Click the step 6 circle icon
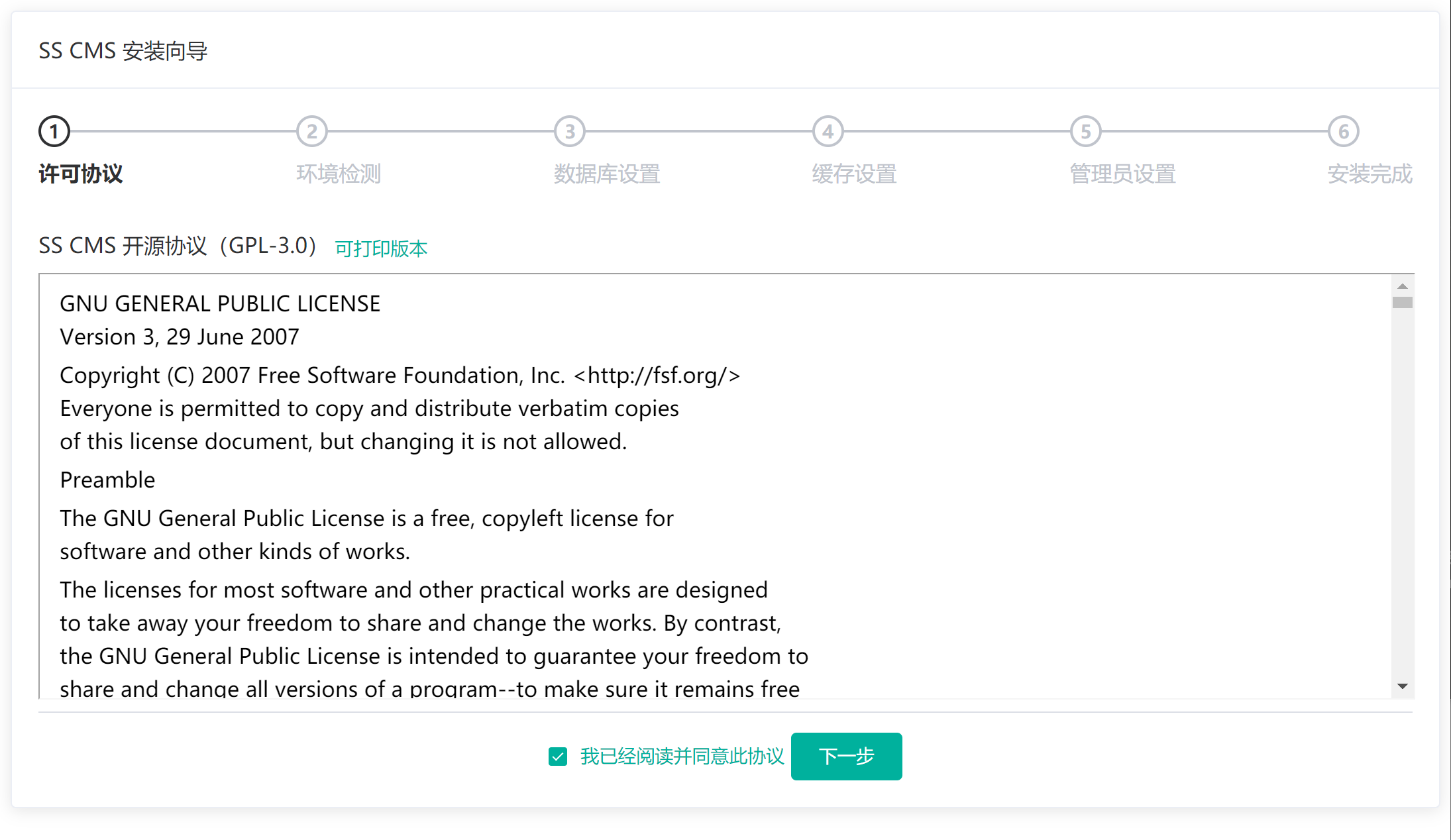The image size is (1451, 840). click(x=1343, y=132)
